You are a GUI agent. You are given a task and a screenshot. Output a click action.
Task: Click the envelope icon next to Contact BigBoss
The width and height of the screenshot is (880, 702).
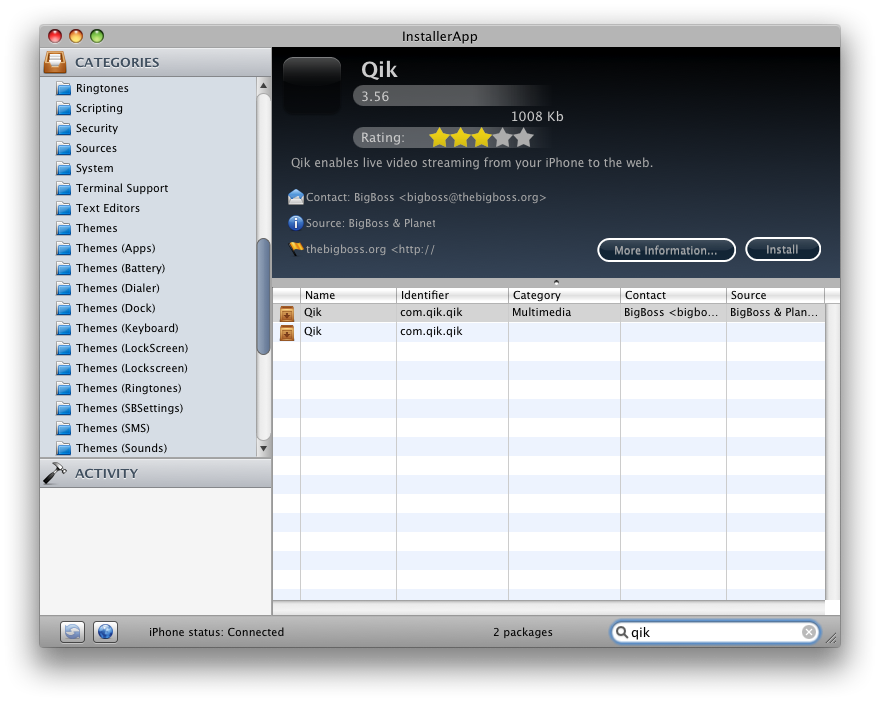click(295, 198)
